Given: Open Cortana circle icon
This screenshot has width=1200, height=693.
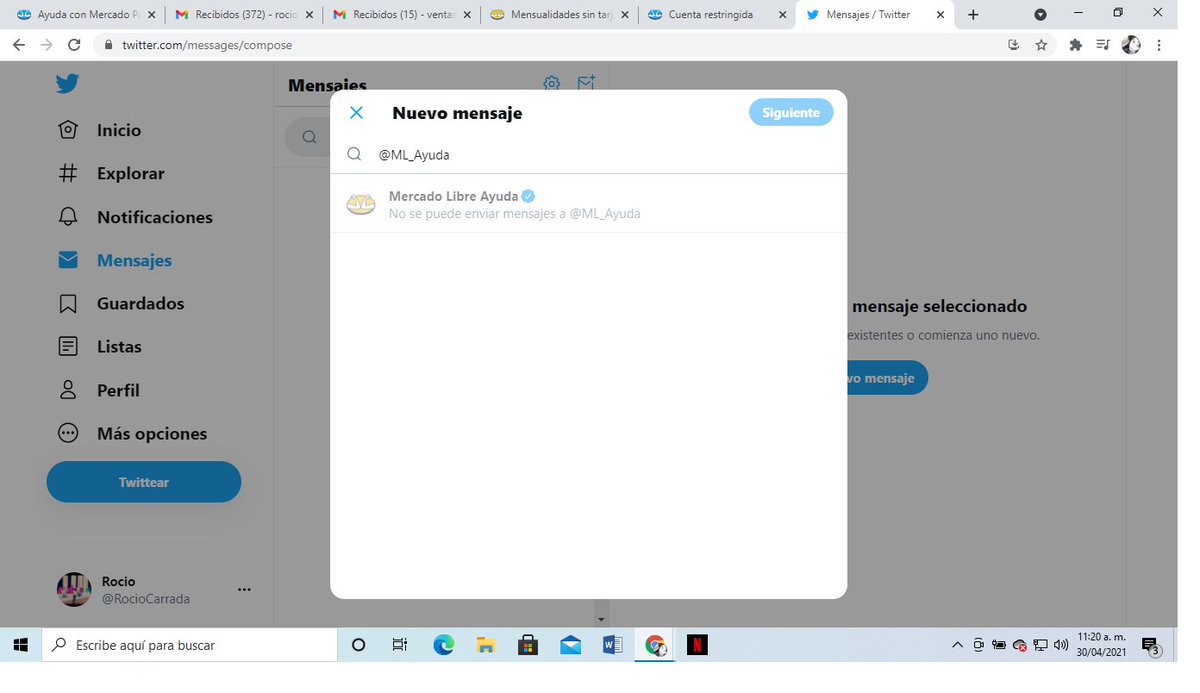Looking at the screenshot, I should (359, 645).
